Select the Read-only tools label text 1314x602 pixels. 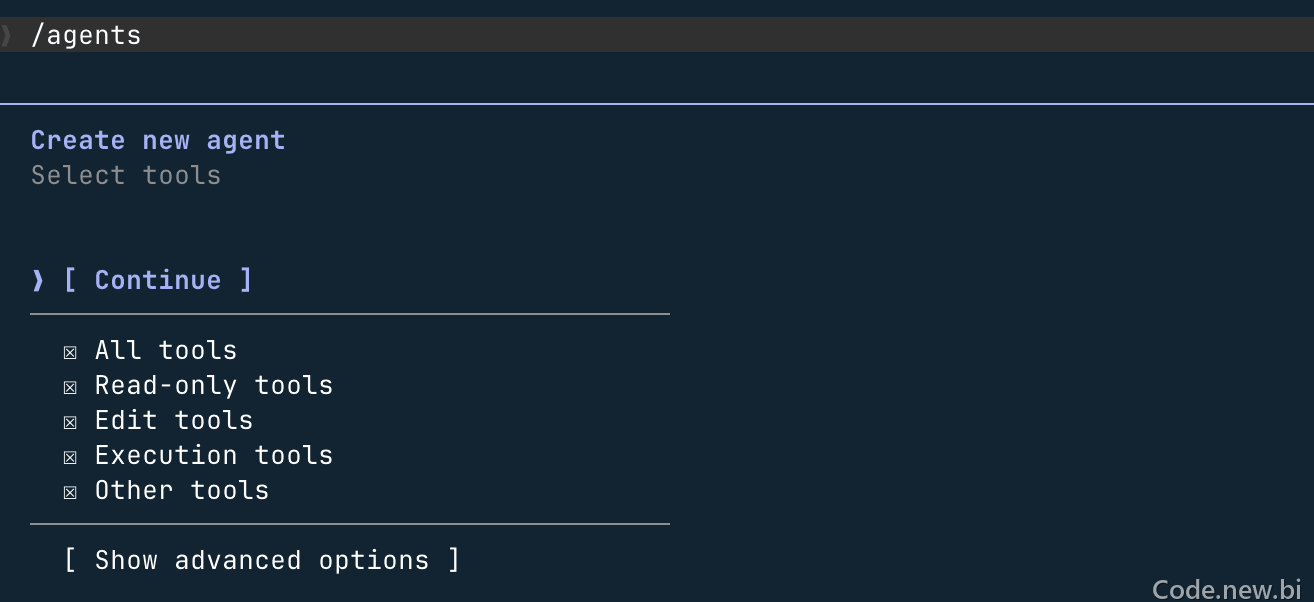[x=214, y=385]
